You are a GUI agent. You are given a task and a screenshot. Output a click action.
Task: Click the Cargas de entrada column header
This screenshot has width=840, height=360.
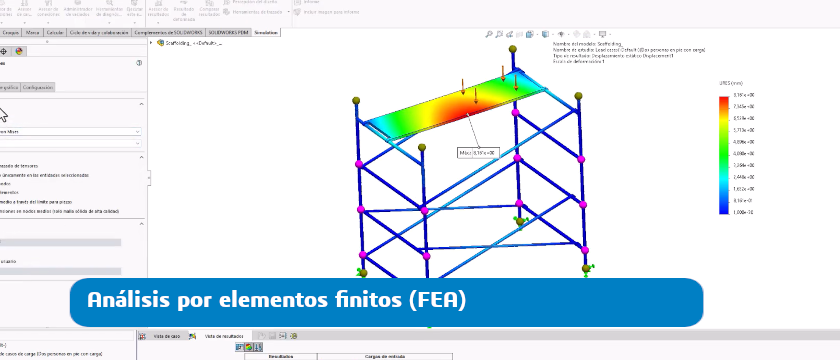(385, 356)
